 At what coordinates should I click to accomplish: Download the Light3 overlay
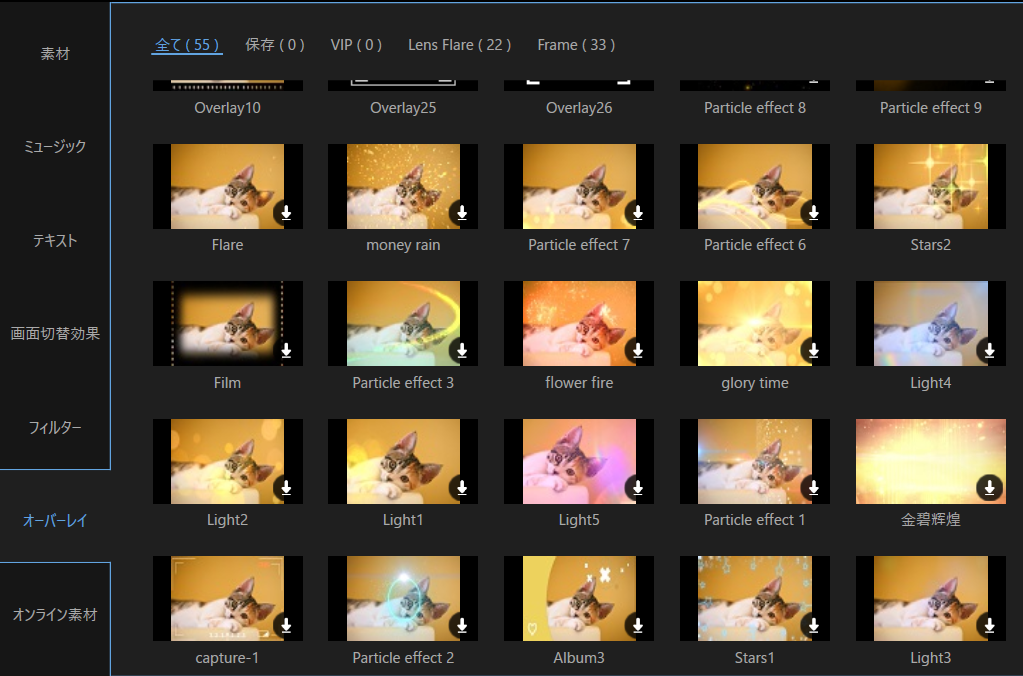pos(990,625)
